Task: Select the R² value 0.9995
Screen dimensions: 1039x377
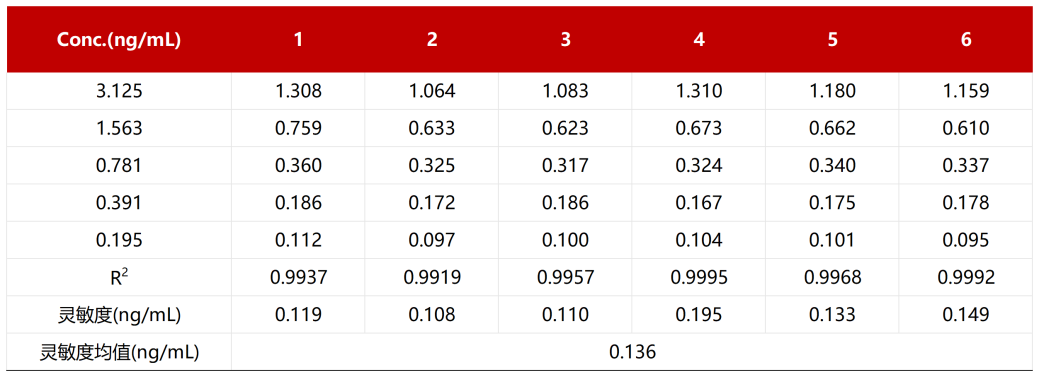Action: point(699,277)
